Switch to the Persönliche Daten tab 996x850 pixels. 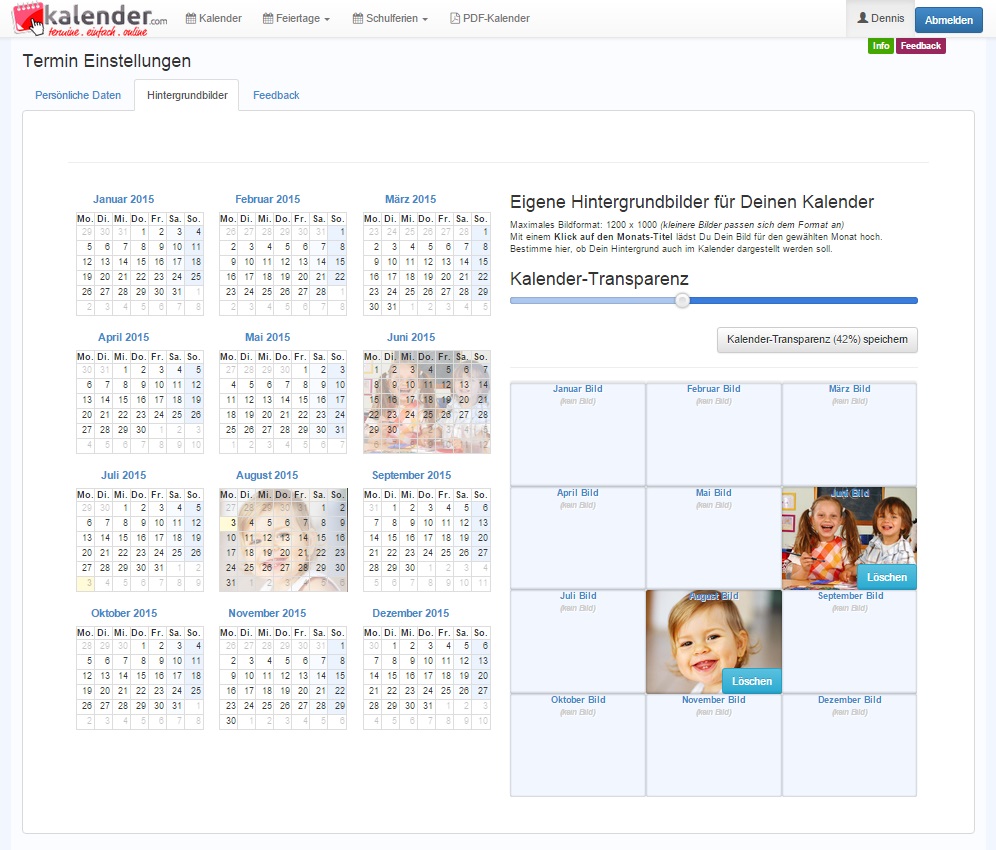(x=78, y=95)
